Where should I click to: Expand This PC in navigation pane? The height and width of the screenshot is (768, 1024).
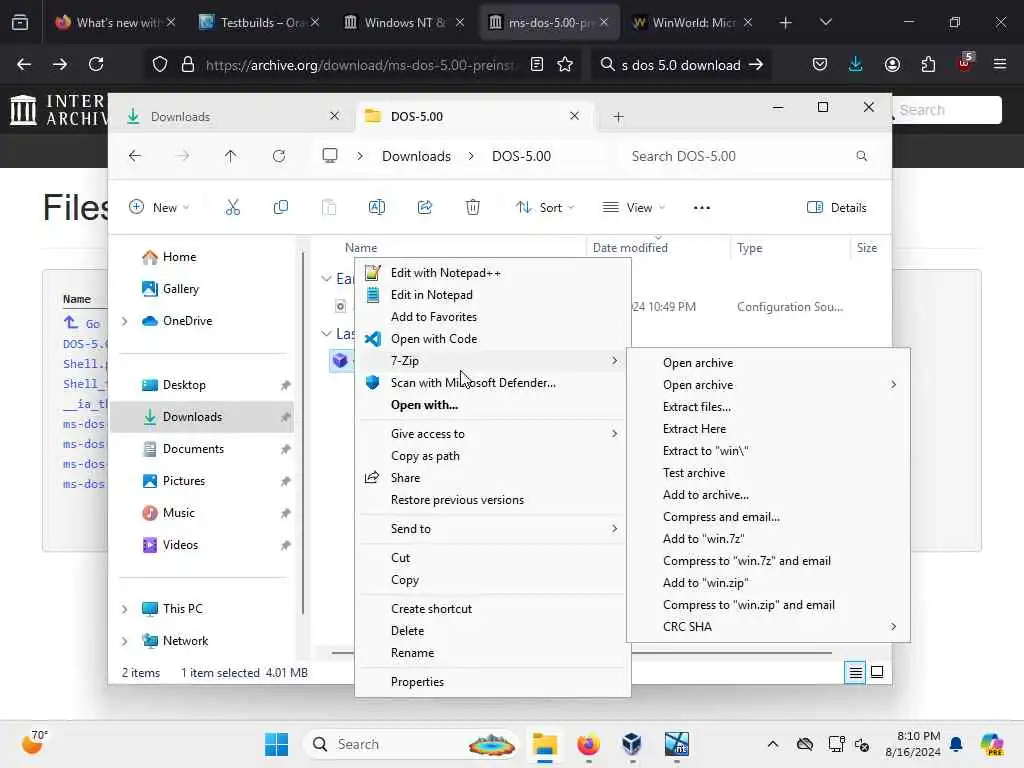(x=125, y=609)
